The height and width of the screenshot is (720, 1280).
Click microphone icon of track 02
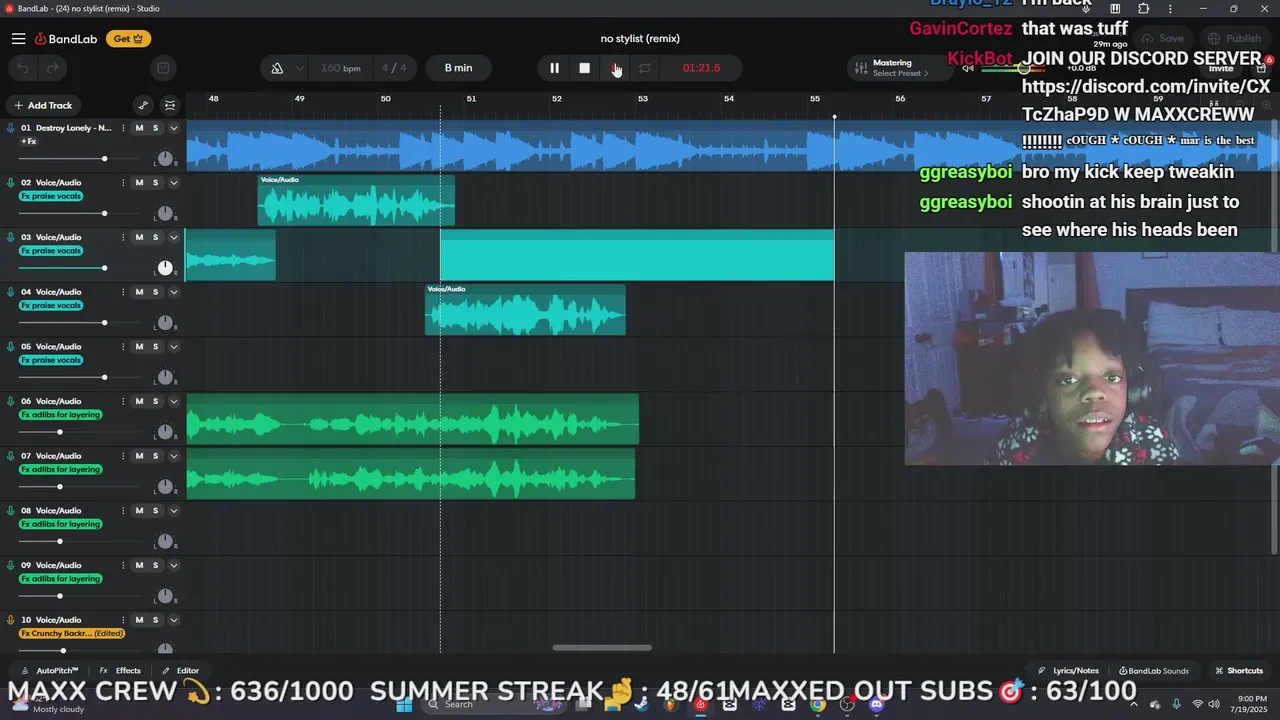tap(11, 183)
